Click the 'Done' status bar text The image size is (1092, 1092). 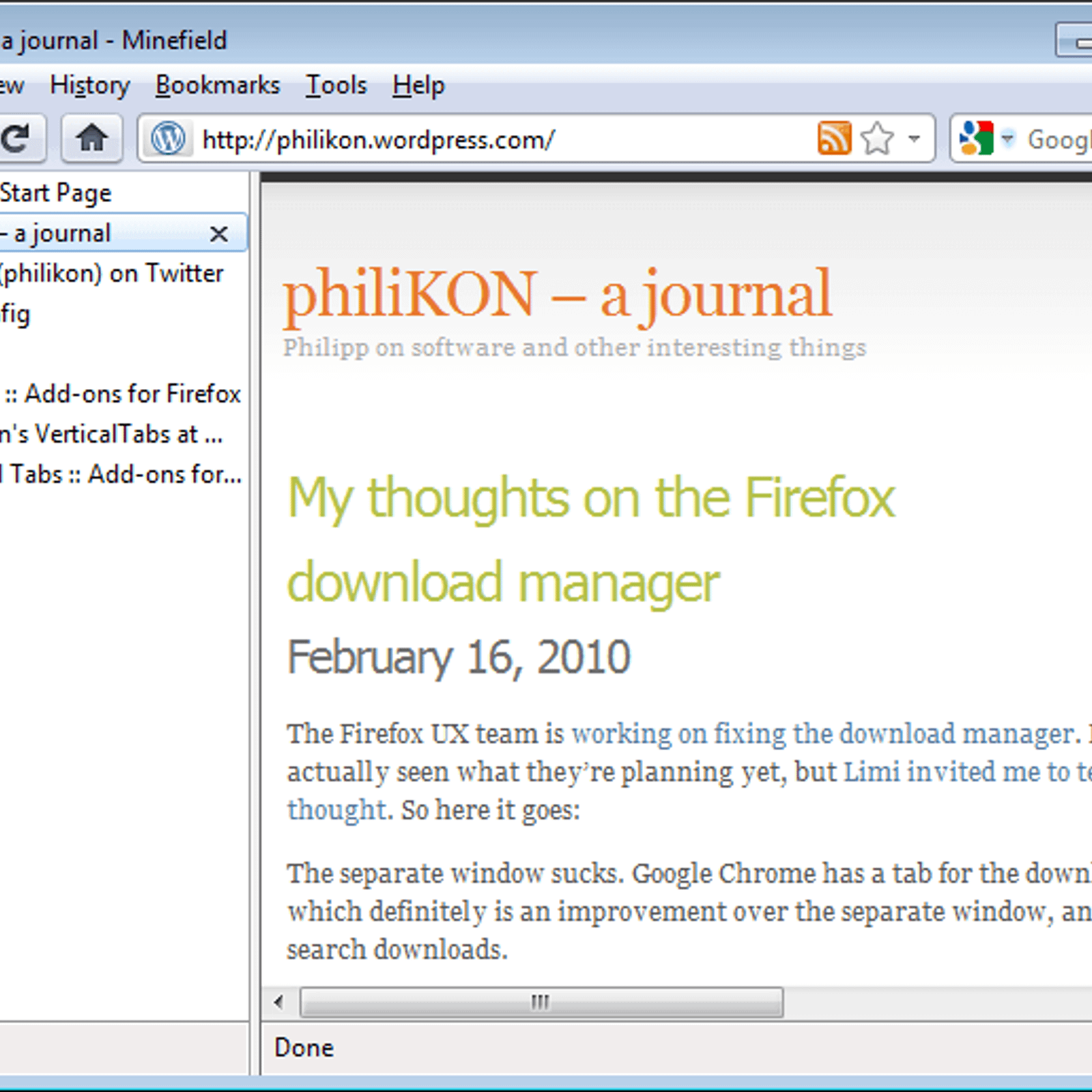tap(304, 1048)
